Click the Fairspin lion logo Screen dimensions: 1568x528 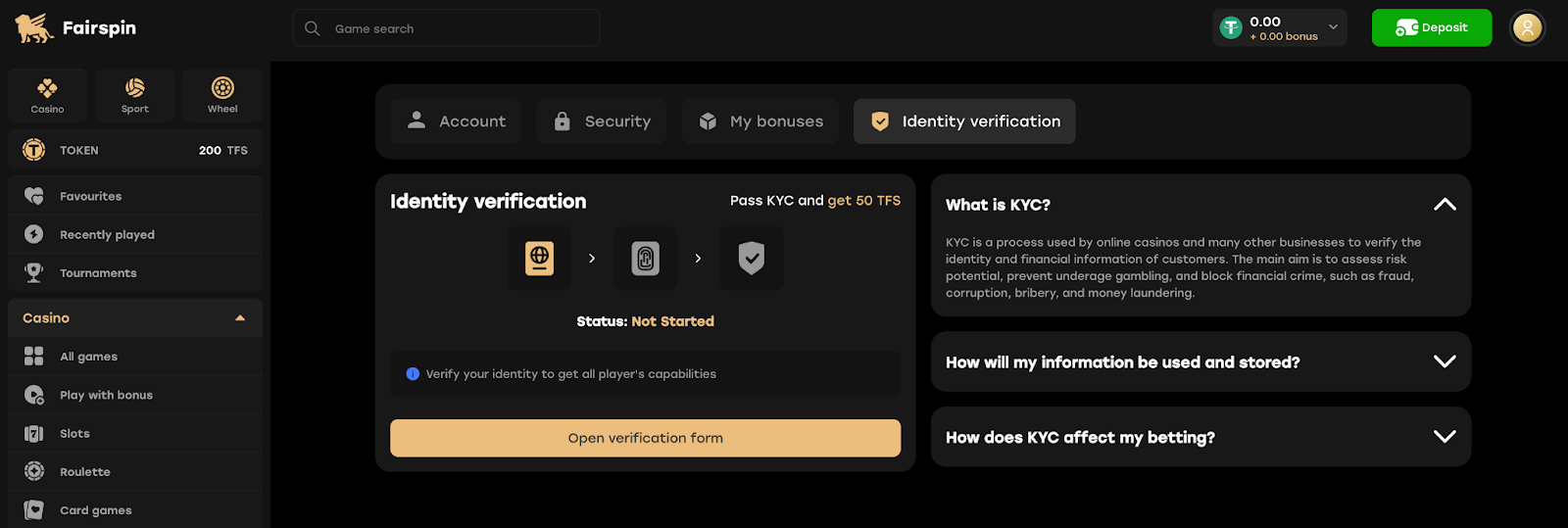click(33, 27)
